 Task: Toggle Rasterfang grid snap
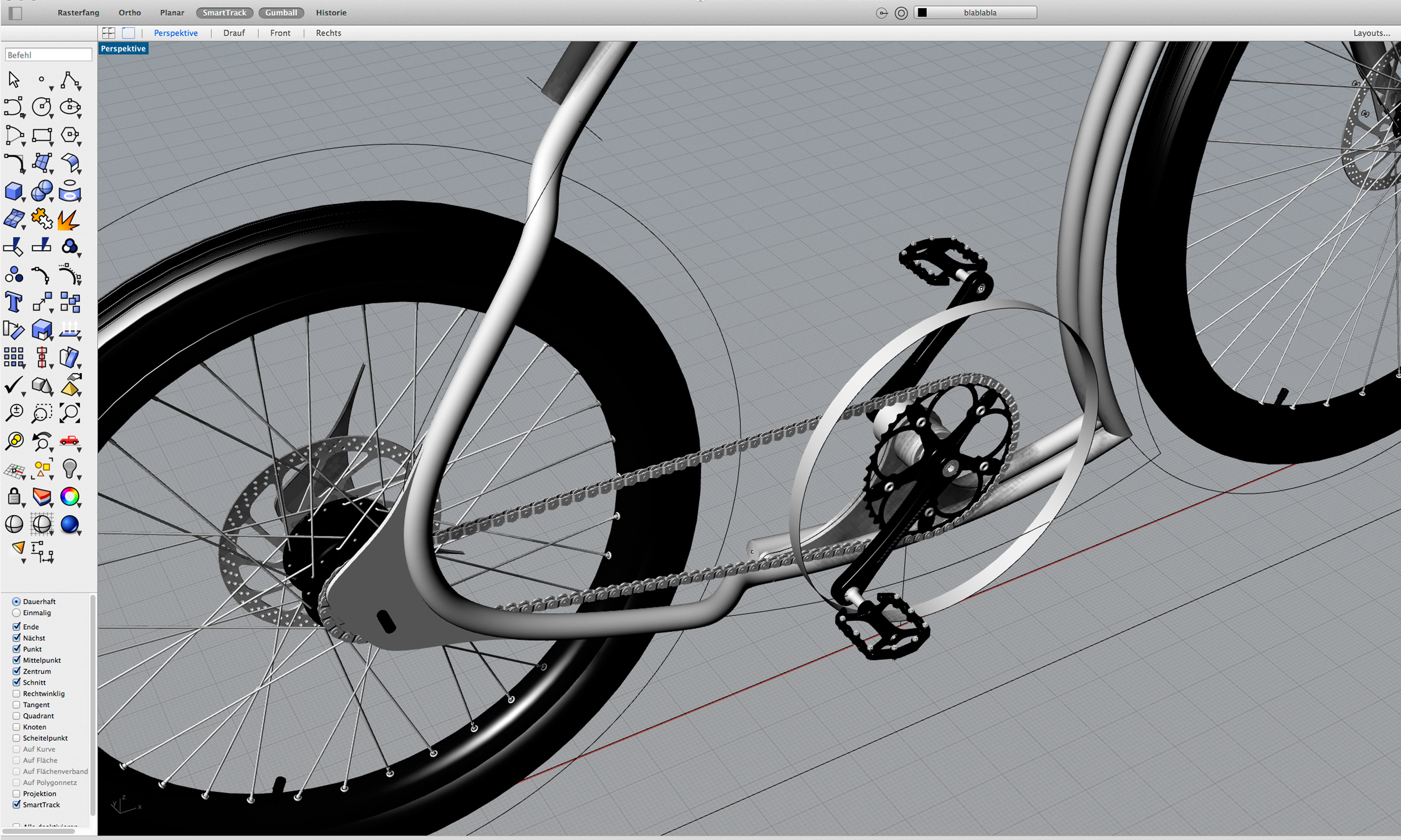point(78,13)
